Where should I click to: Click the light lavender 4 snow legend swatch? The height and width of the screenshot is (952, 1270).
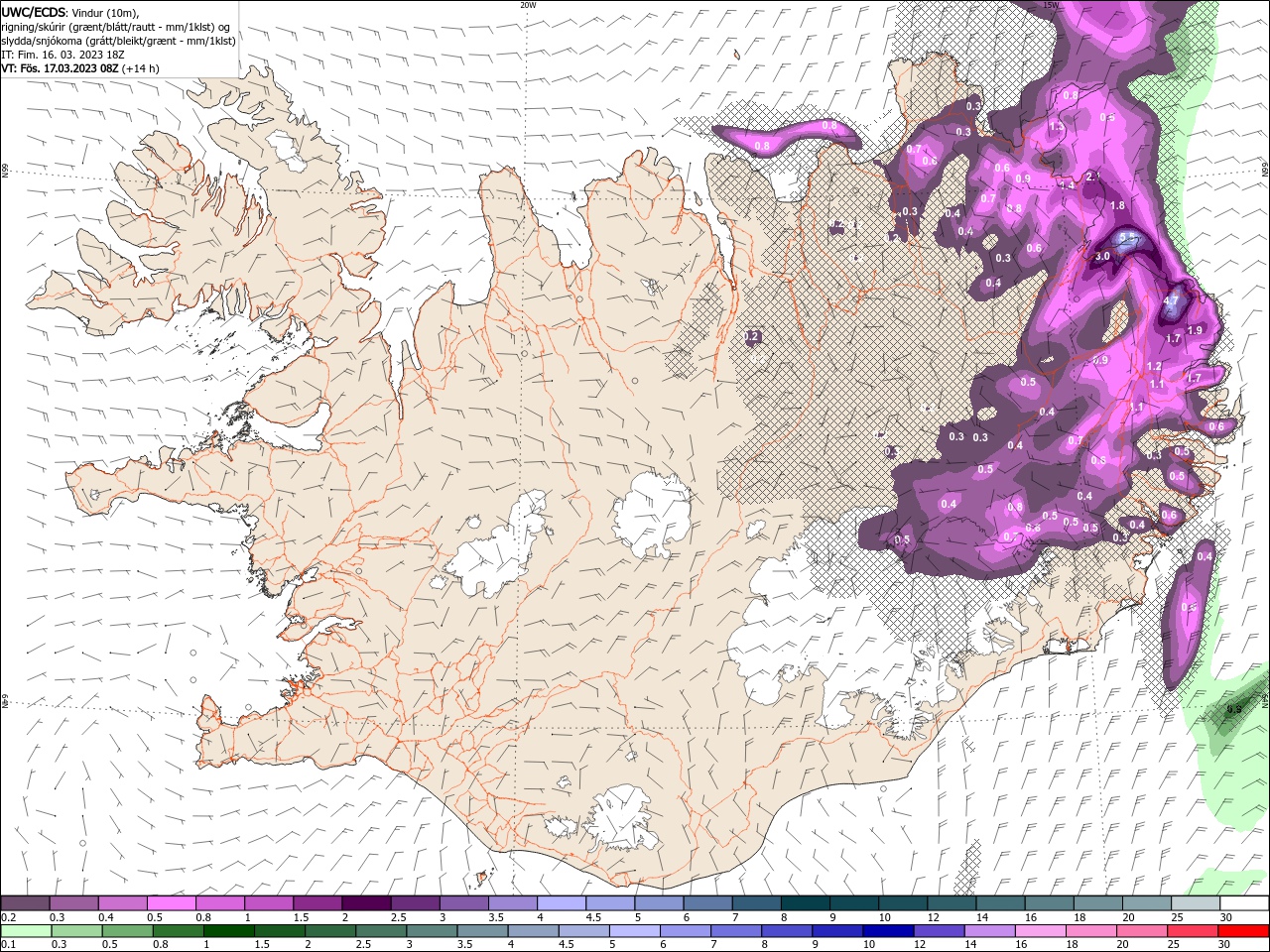[x=562, y=903]
